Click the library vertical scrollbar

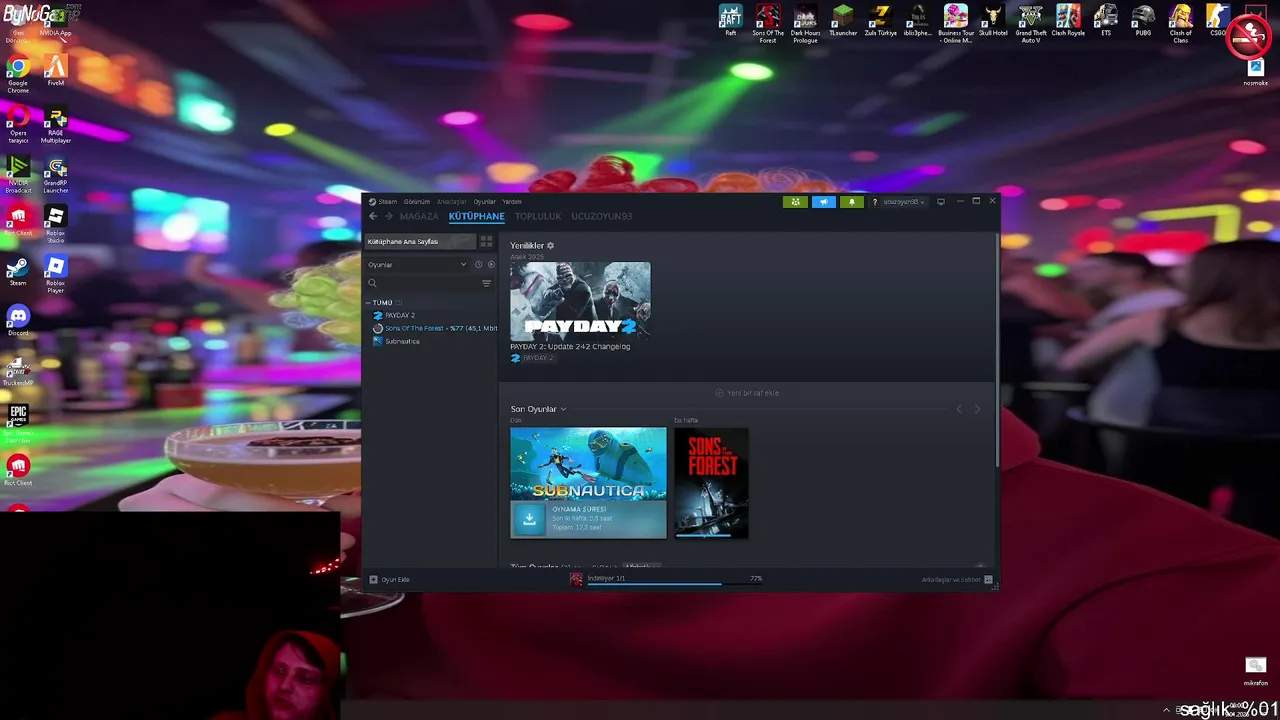[997, 350]
